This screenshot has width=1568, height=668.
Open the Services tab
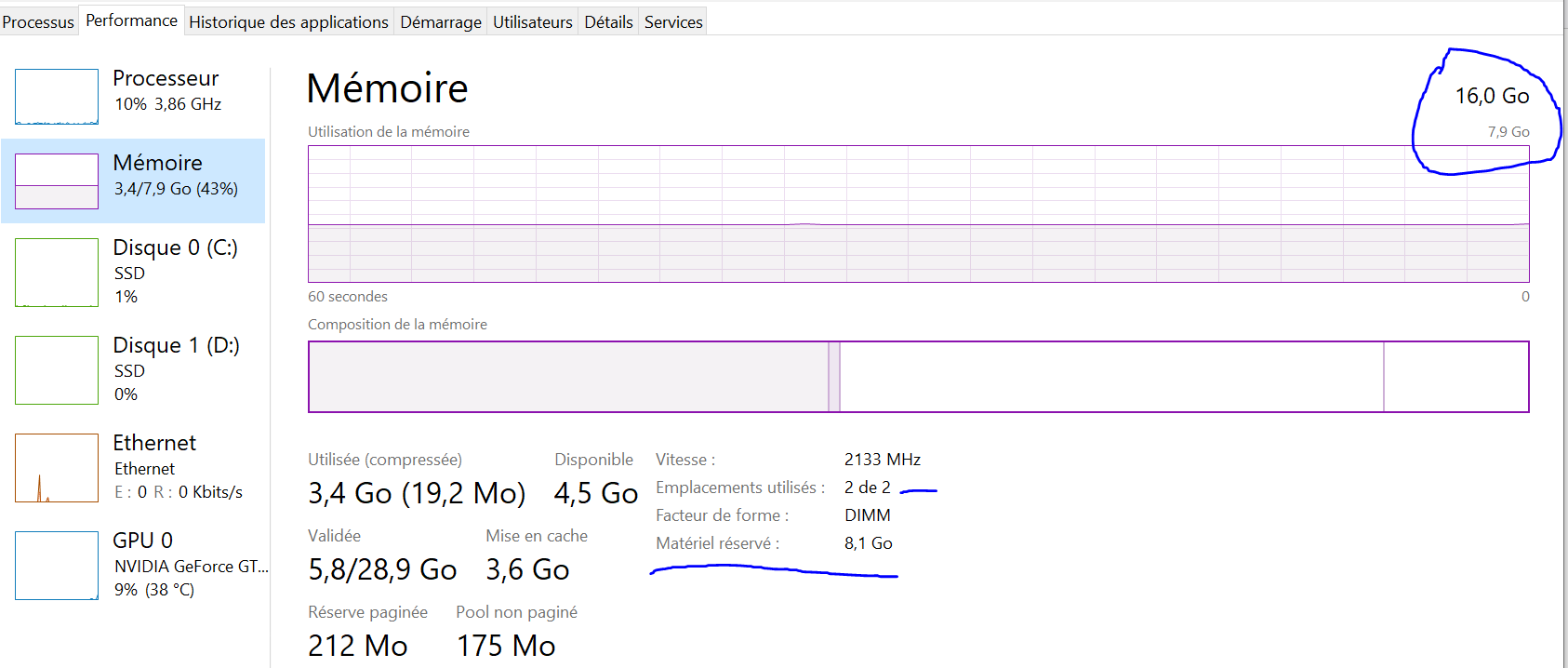tap(673, 21)
